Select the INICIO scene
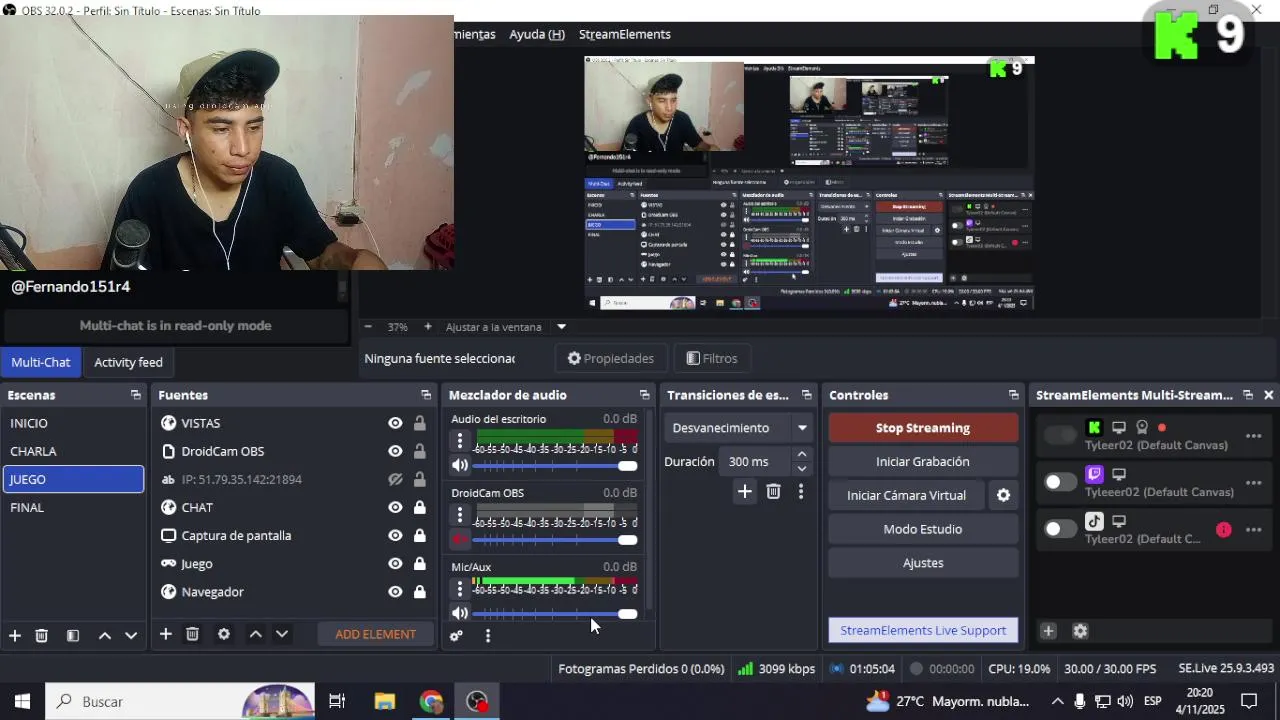This screenshot has height=720, width=1280. [x=73, y=423]
